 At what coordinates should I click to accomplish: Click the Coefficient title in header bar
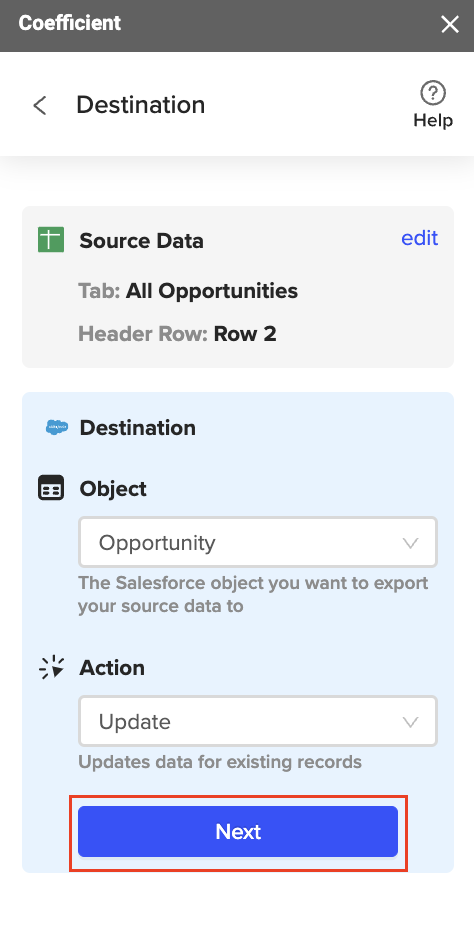70,23
